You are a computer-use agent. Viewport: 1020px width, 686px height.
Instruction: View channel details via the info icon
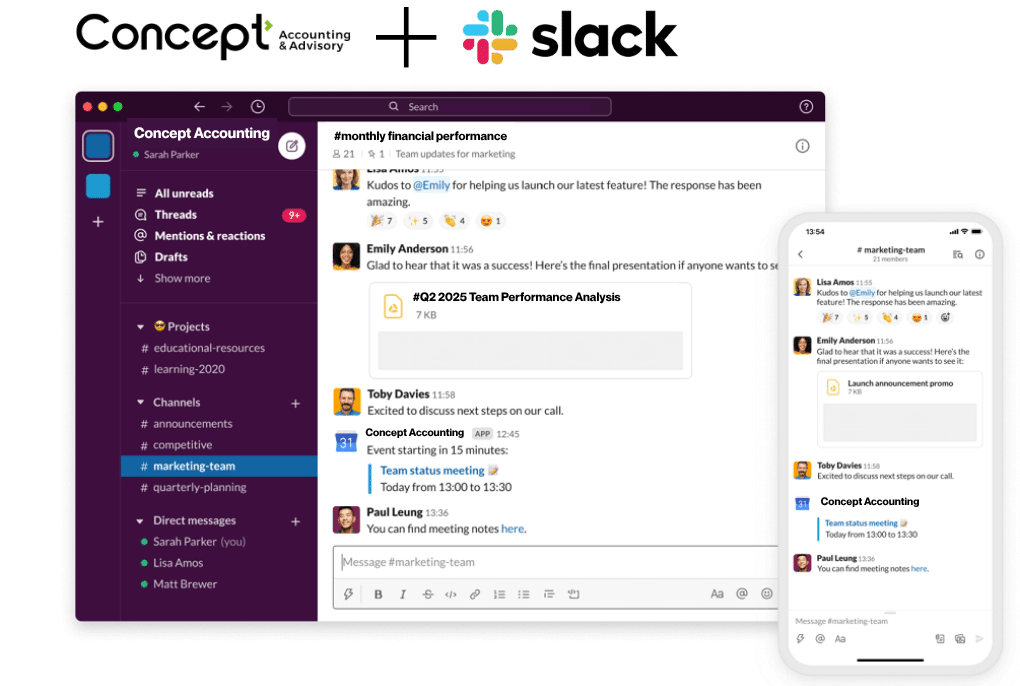(x=803, y=146)
